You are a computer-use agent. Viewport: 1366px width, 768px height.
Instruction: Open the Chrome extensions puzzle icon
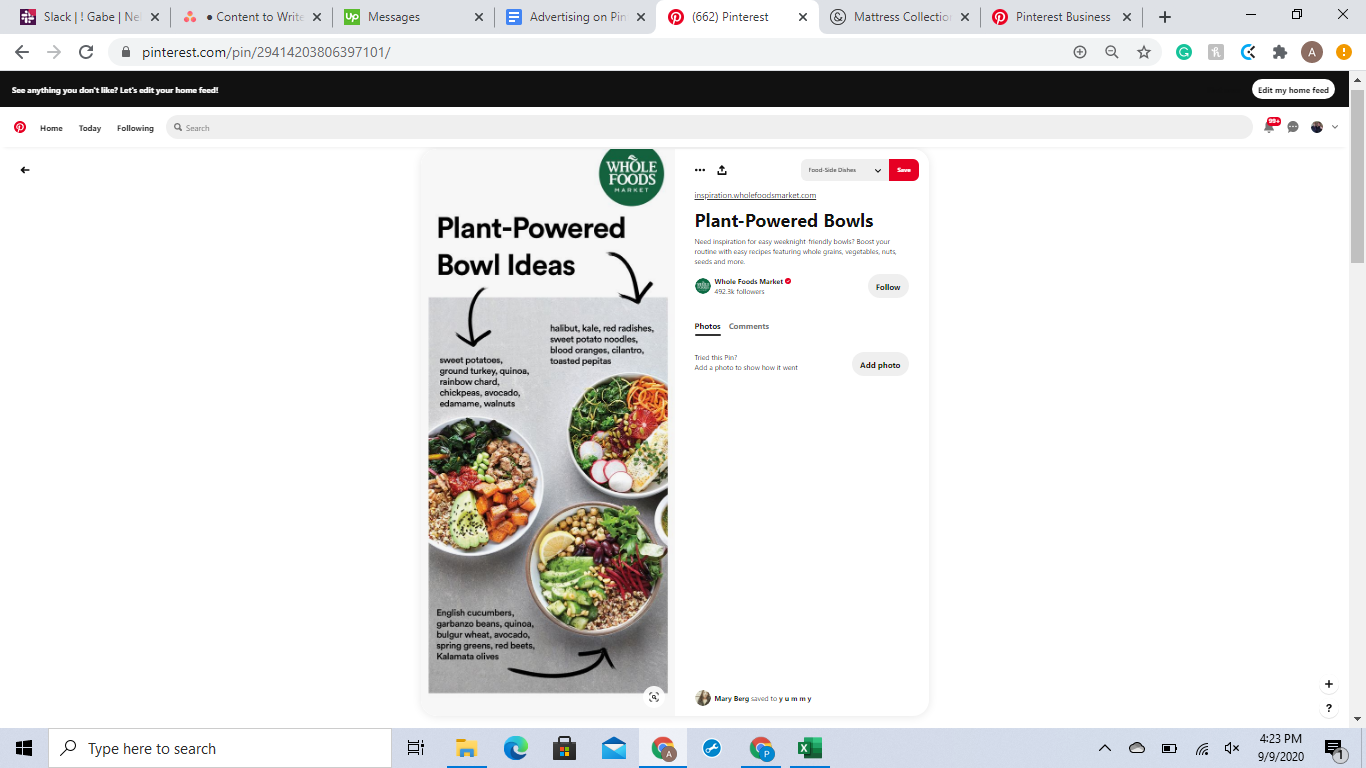point(1280,52)
